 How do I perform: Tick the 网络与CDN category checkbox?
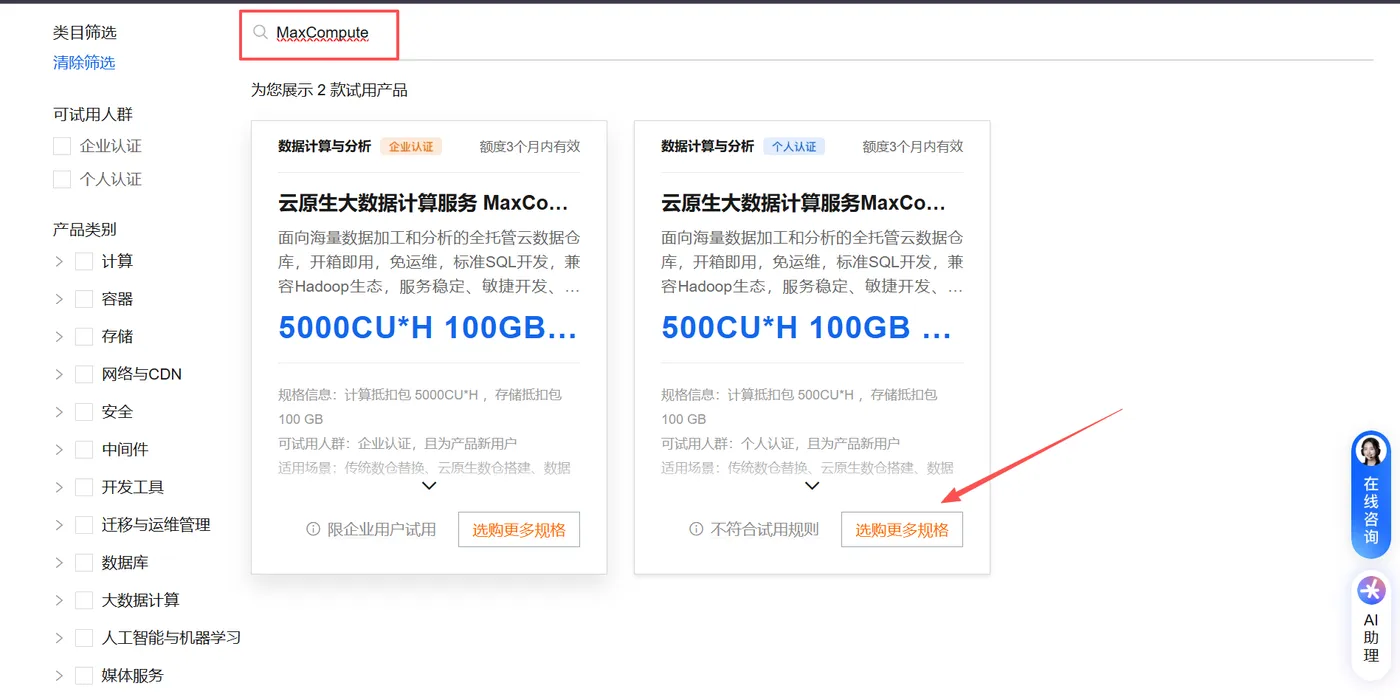[x=84, y=374]
